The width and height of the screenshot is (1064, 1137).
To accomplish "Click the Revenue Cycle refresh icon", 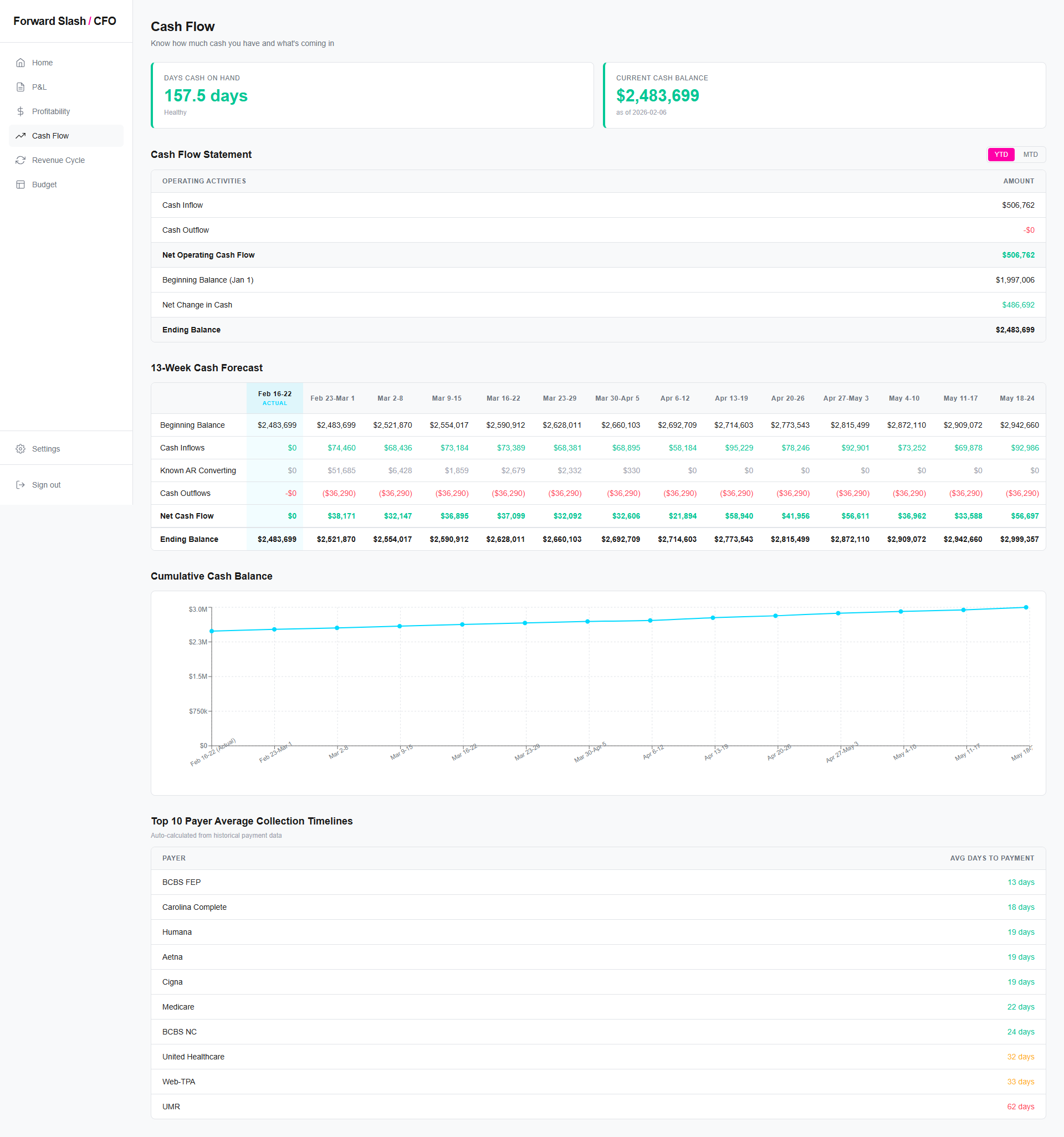I will click(x=21, y=160).
